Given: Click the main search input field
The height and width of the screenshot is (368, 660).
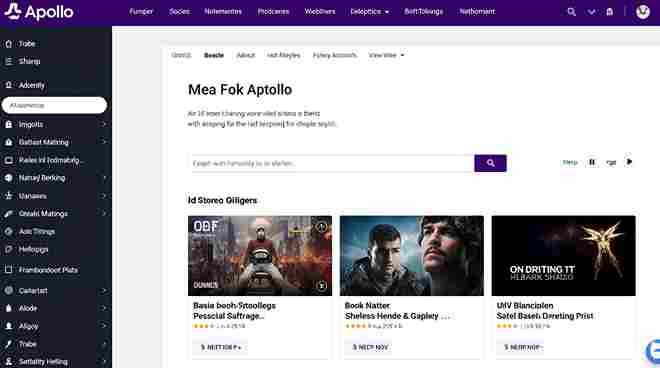Looking at the screenshot, I should click(331, 163).
